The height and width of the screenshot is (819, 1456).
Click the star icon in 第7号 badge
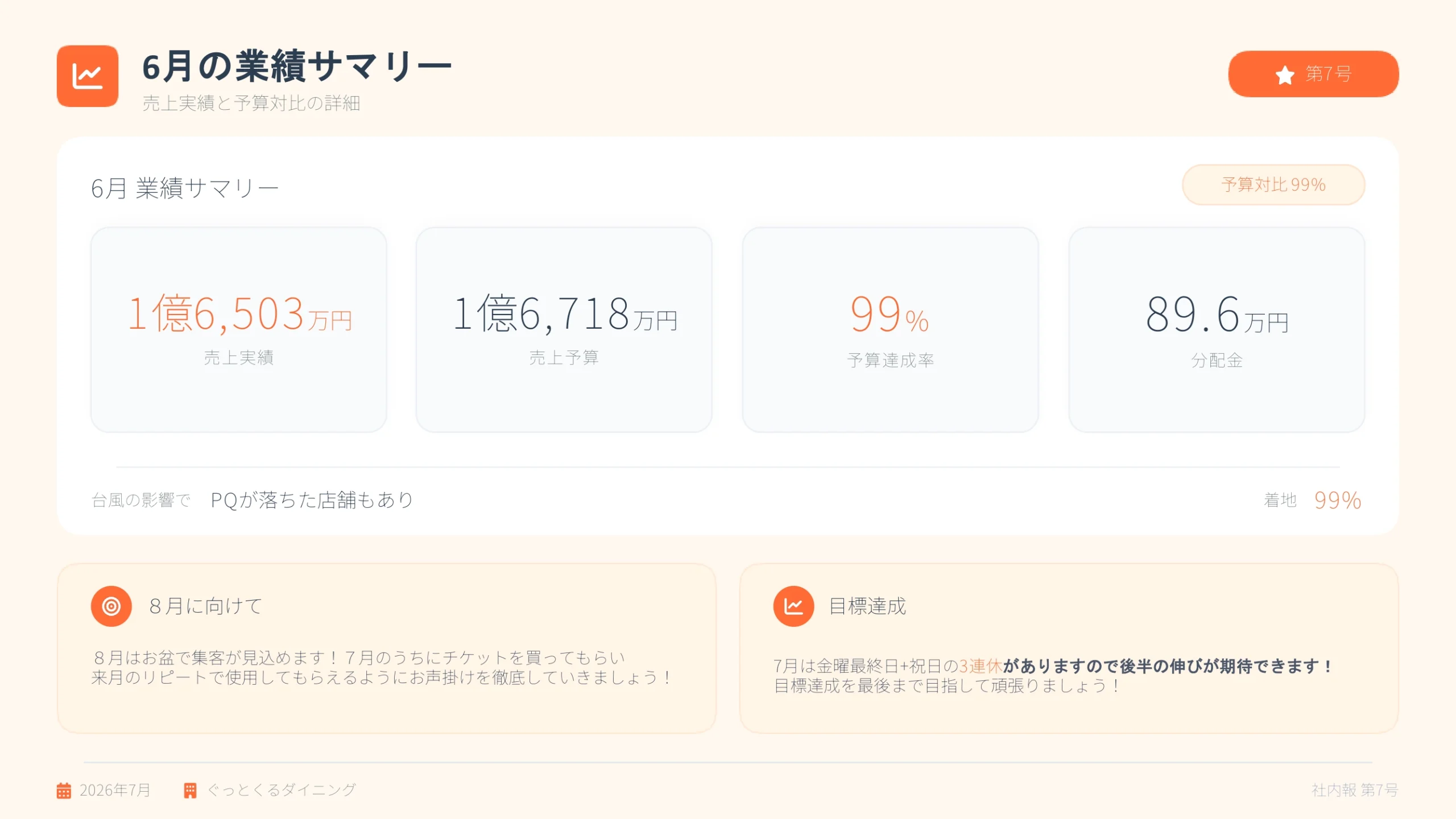pos(1285,75)
